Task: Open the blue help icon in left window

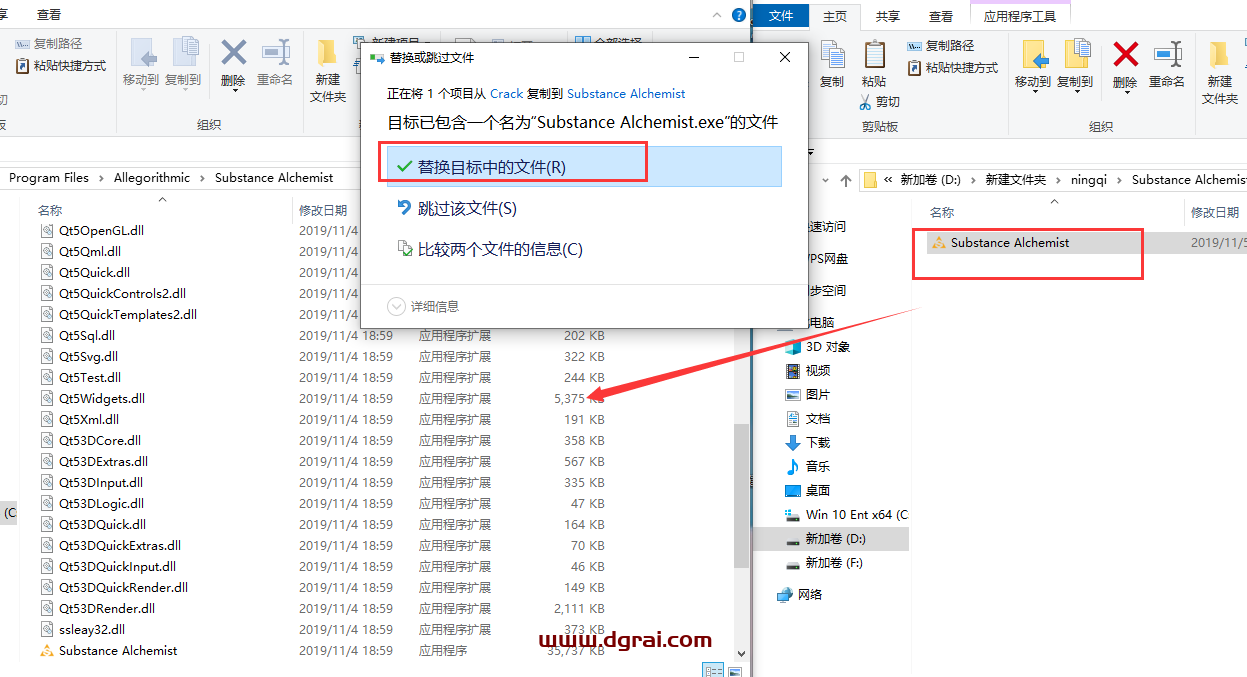Action: [739, 14]
